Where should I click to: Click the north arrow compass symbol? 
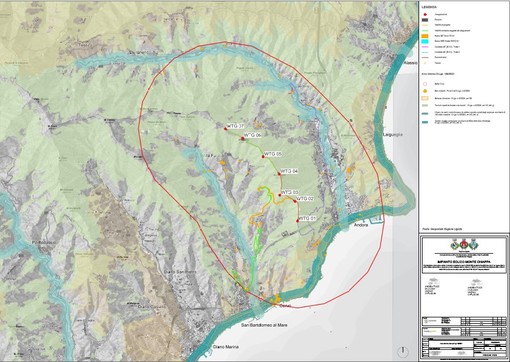pyautogui.click(x=403, y=351)
